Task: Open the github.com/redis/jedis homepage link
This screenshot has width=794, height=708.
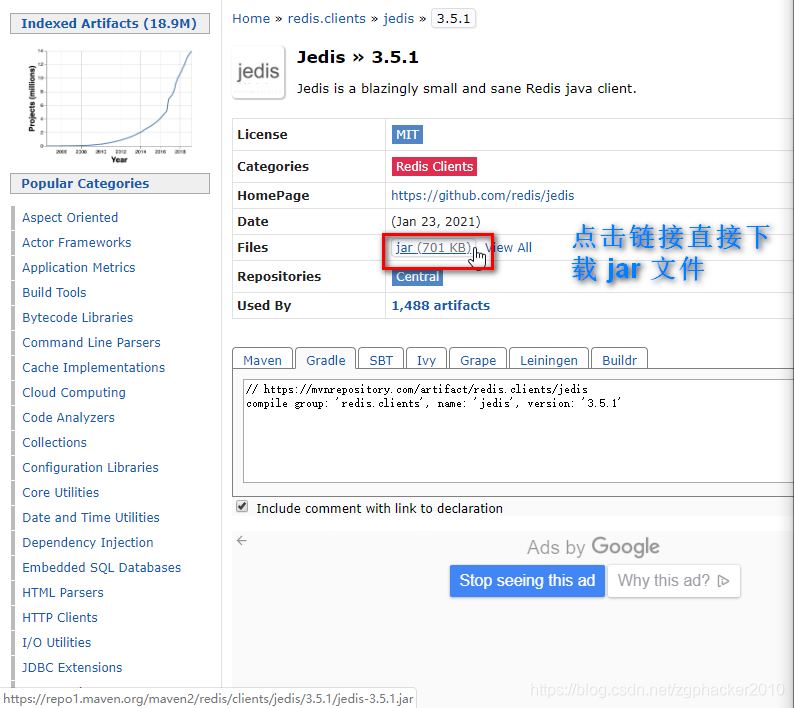Action: click(x=483, y=195)
